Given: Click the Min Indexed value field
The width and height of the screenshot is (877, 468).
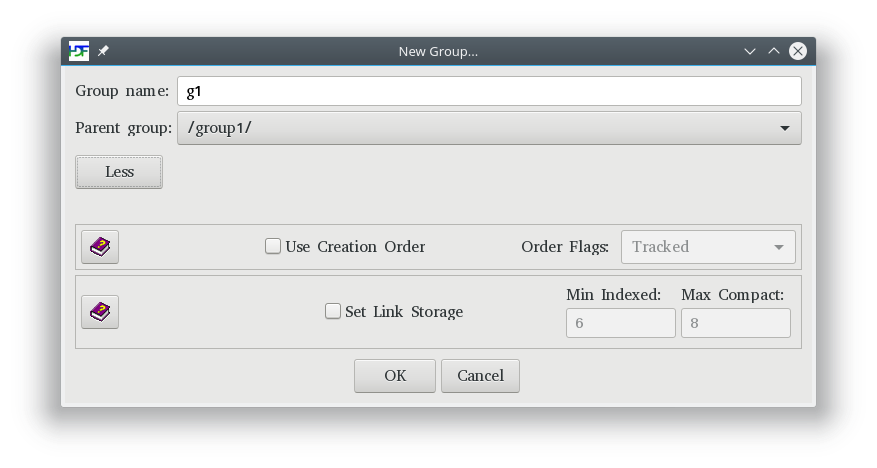Looking at the screenshot, I should 621,323.
